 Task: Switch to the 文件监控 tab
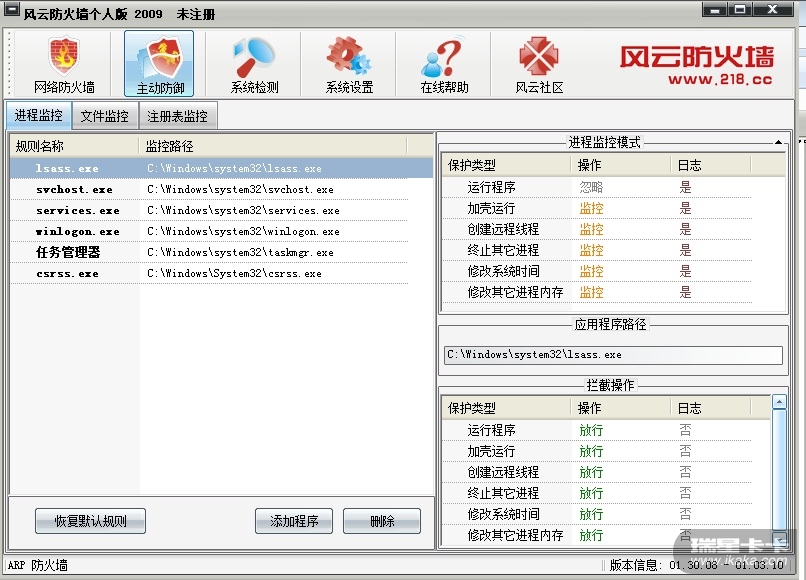(105, 116)
